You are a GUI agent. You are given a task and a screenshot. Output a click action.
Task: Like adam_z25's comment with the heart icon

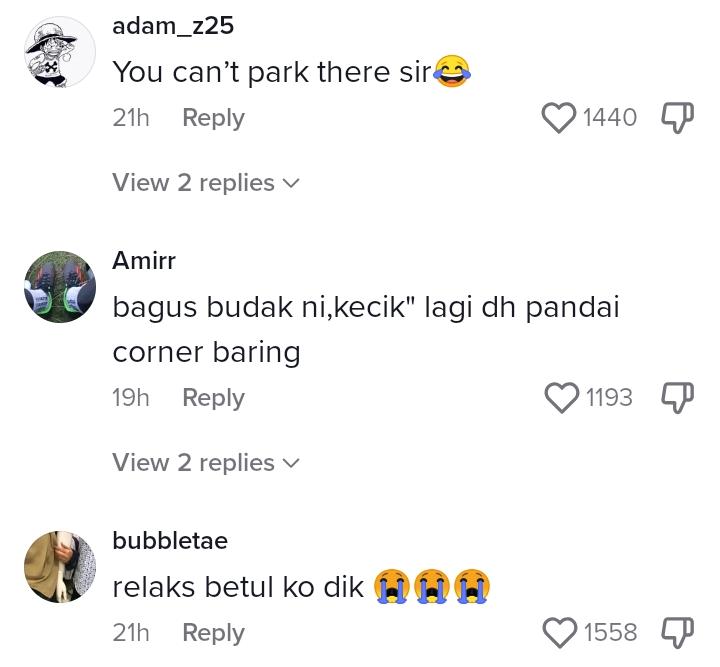tap(559, 118)
